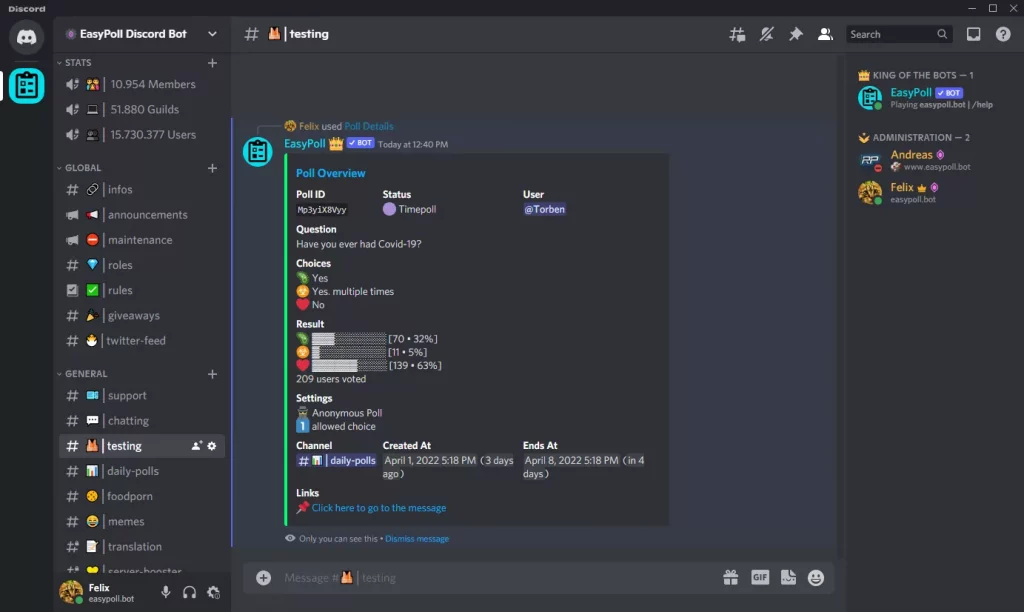Toggle the member list icon
1024x612 pixels.
tap(825, 34)
